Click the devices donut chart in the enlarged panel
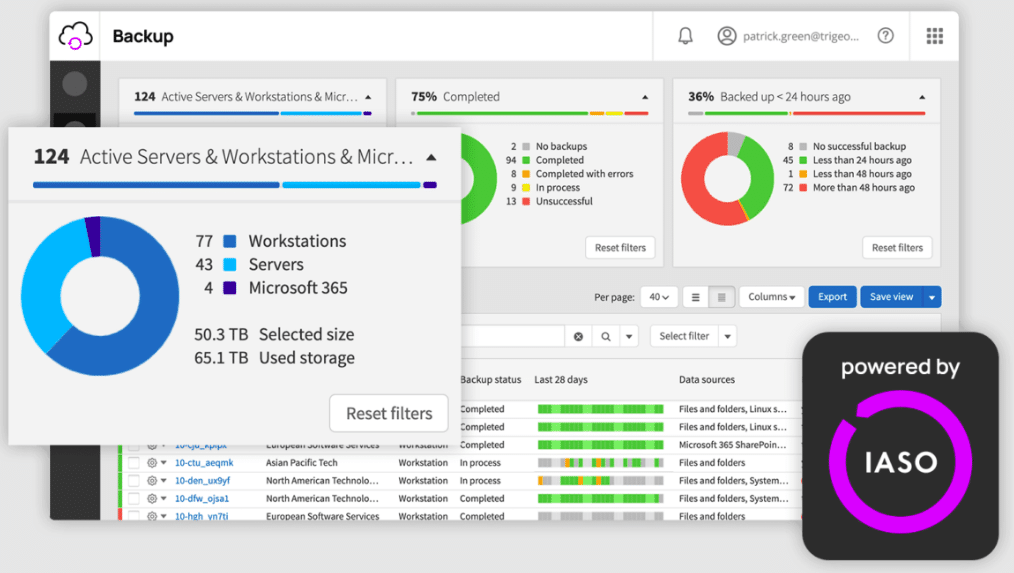Screen dimensions: 1014x573 pos(100,296)
